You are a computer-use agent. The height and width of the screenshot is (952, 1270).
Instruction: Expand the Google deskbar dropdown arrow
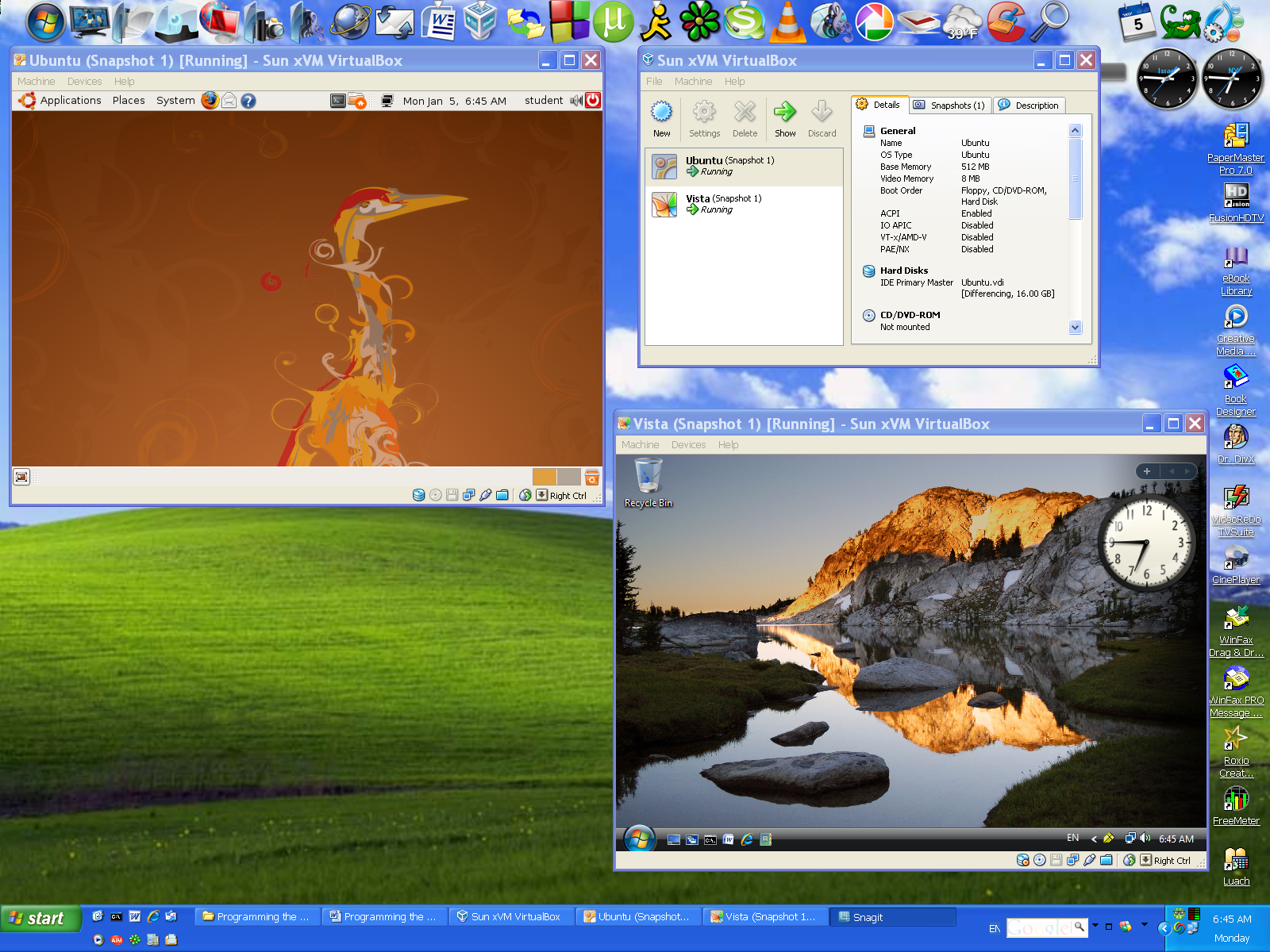(x=1095, y=925)
